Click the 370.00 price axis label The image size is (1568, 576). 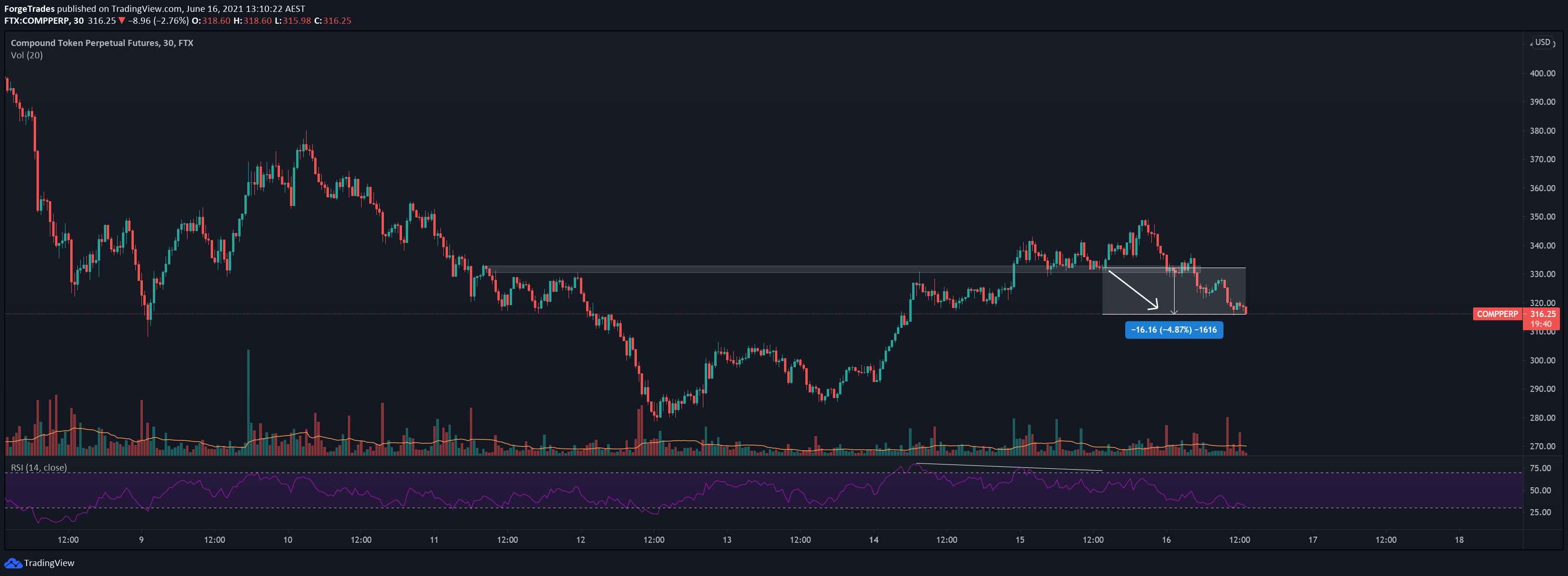[1542, 159]
